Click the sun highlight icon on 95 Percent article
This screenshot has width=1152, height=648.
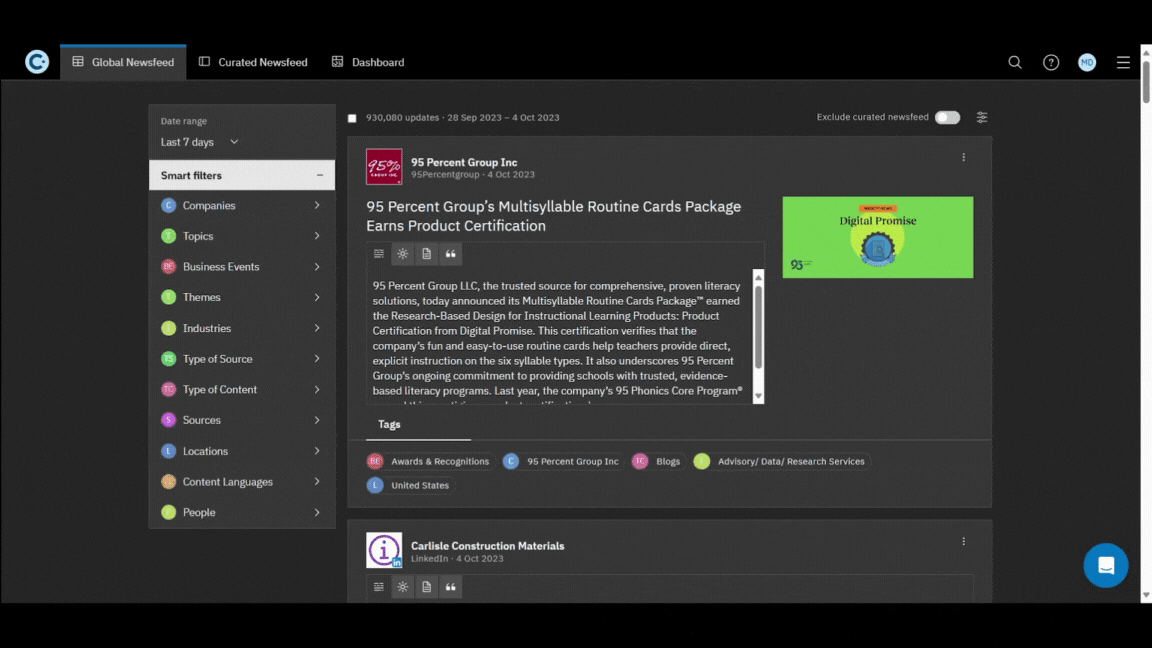point(403,254)
